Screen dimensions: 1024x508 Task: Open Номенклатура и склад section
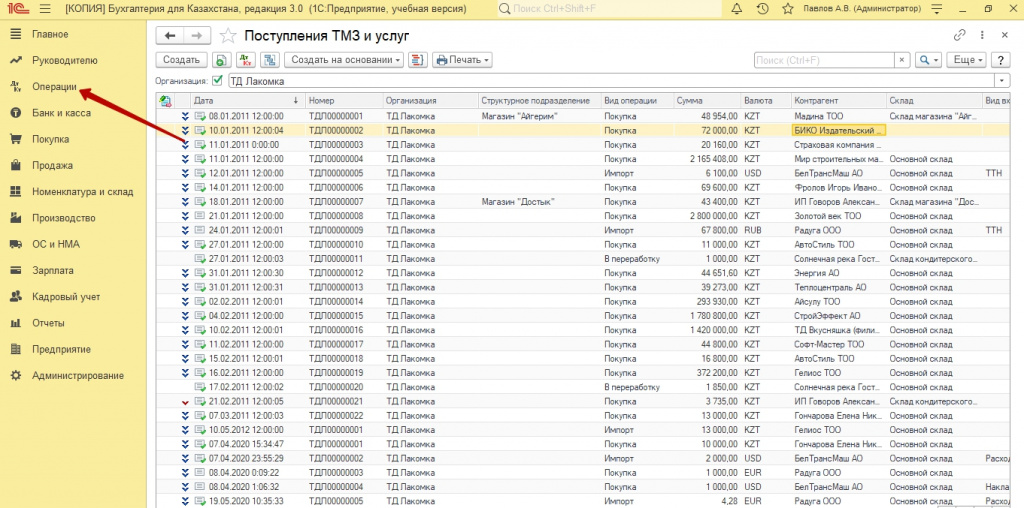pyautogui.click(x=82, y=192)
